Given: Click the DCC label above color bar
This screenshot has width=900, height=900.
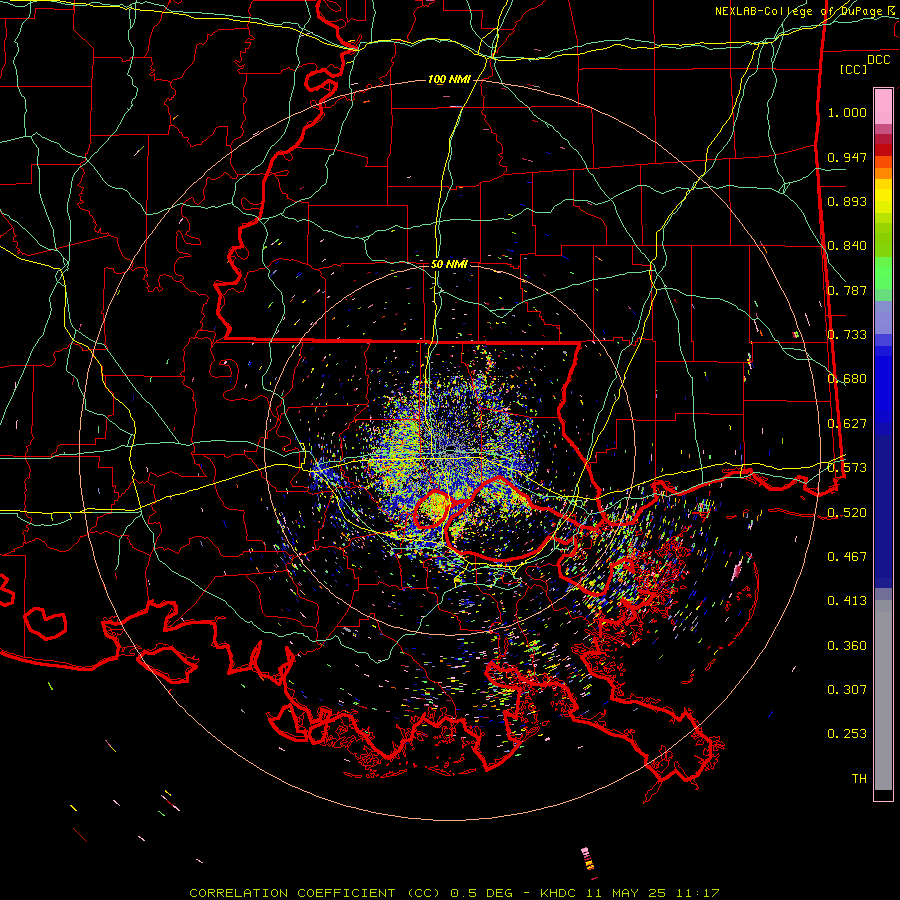Looking at the screenshot, I should 878,60.
